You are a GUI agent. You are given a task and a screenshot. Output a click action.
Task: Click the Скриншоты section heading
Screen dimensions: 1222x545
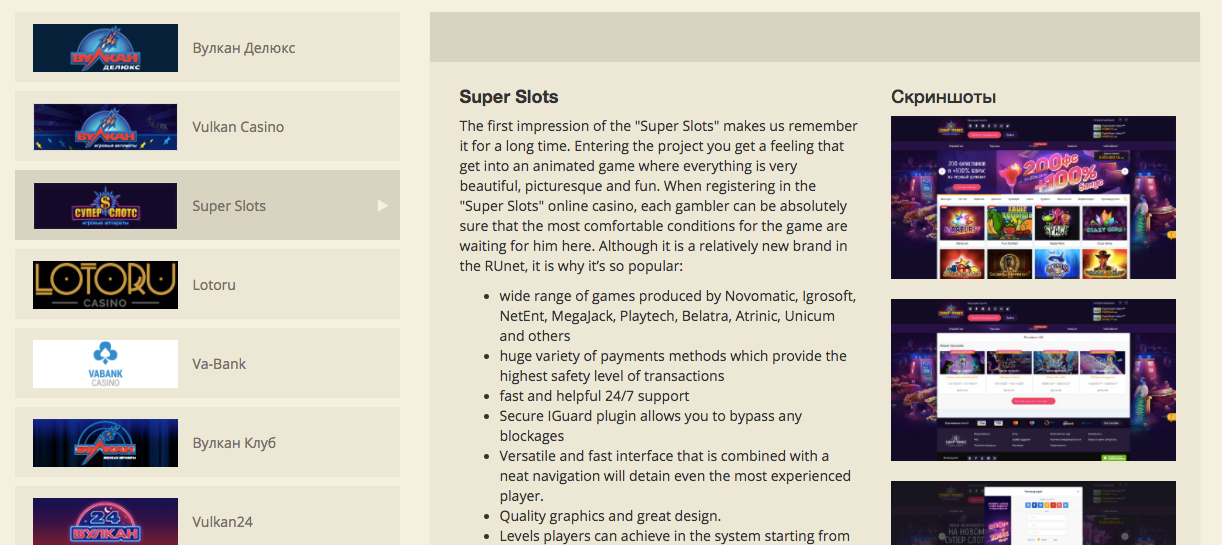click(x=943, y=97)
